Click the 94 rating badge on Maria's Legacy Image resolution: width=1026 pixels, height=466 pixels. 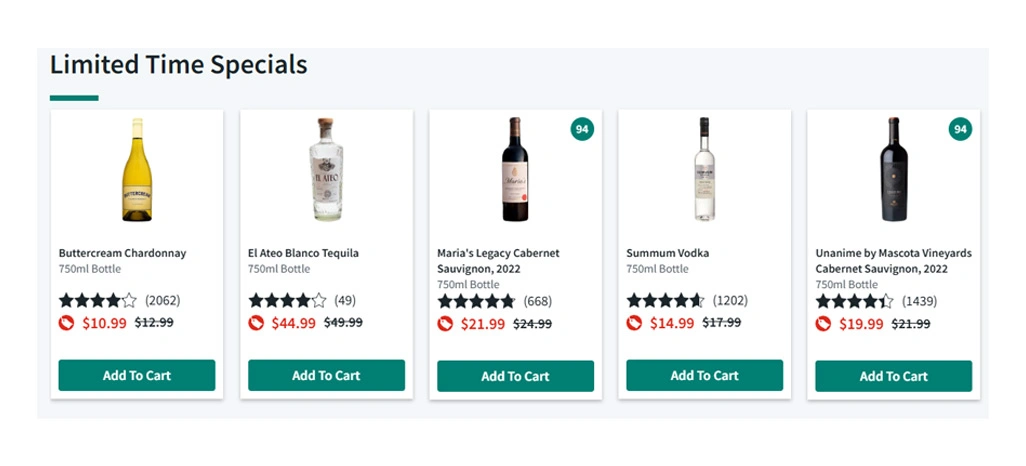[x=582, y=129]
